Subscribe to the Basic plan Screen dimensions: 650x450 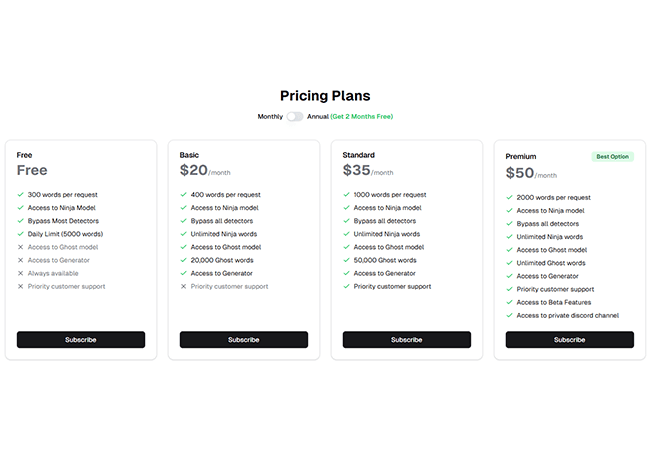(244, 340)
